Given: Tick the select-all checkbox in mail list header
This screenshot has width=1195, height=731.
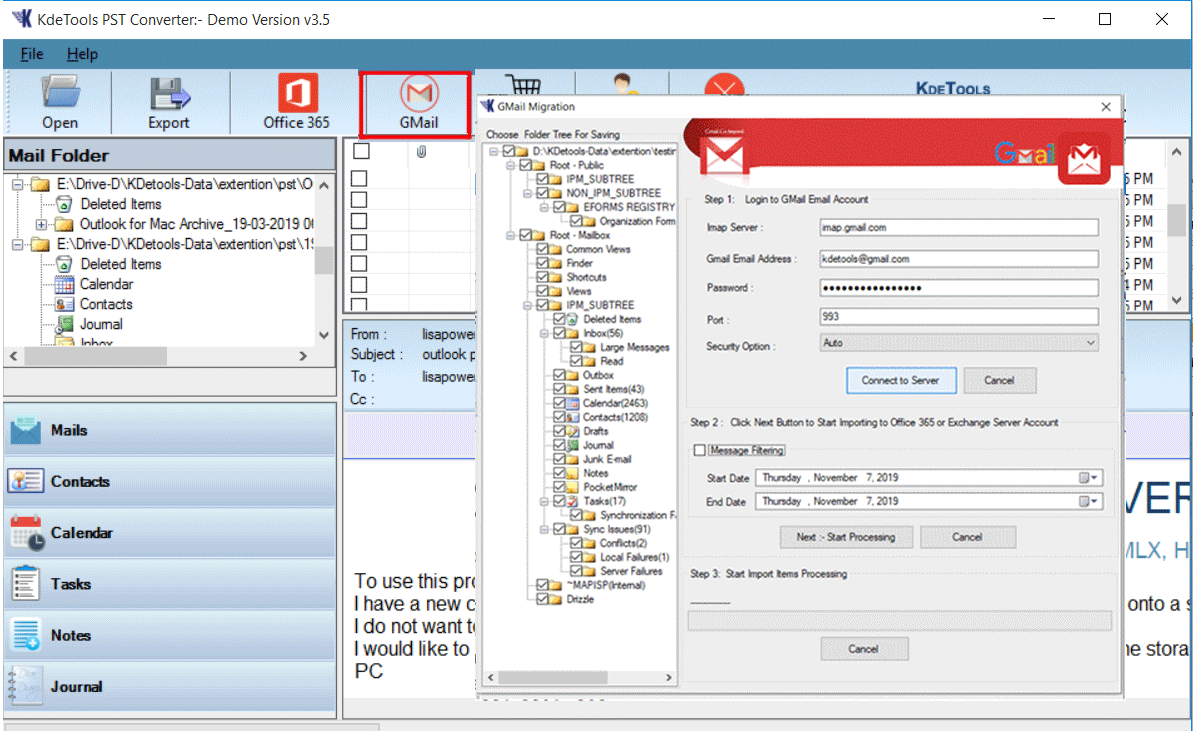Looking at the screenshot, I should point(361,151).
